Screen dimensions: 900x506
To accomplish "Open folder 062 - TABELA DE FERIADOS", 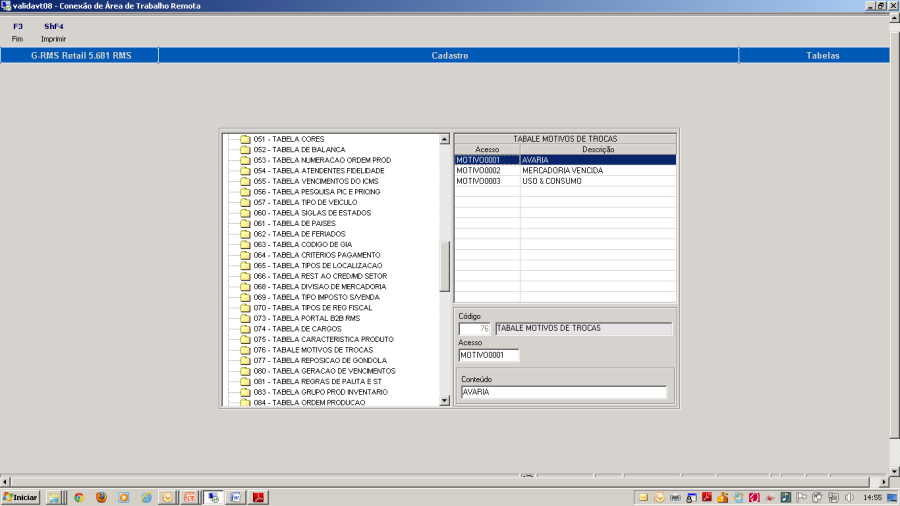I will pyautogui.click(x=293, y=234).
